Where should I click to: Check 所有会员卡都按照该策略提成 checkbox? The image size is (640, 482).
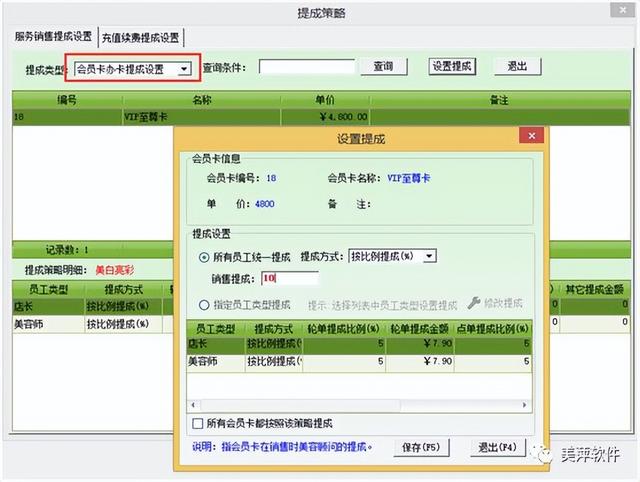197,423
